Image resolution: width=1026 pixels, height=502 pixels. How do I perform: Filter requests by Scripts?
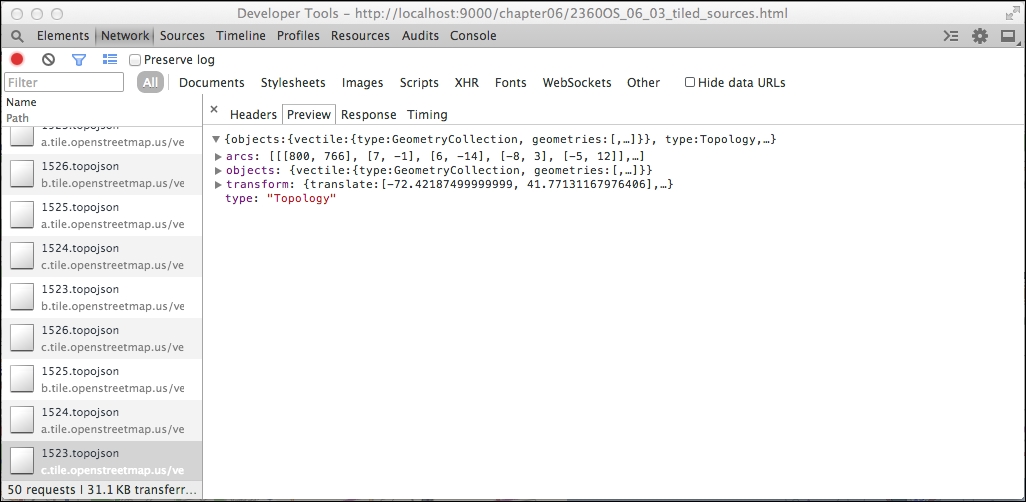point(419,82)
